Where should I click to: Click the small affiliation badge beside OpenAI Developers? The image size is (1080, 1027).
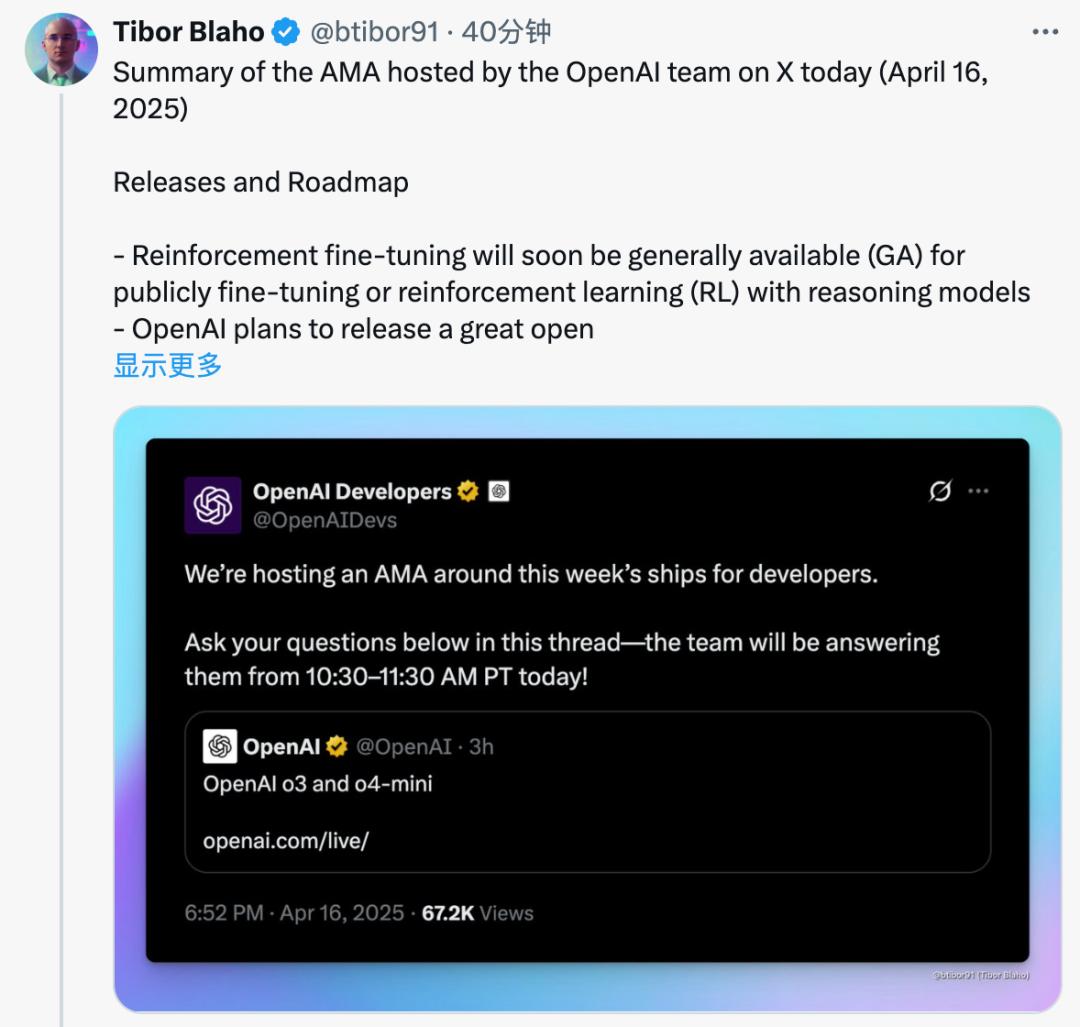pos(498,491)
